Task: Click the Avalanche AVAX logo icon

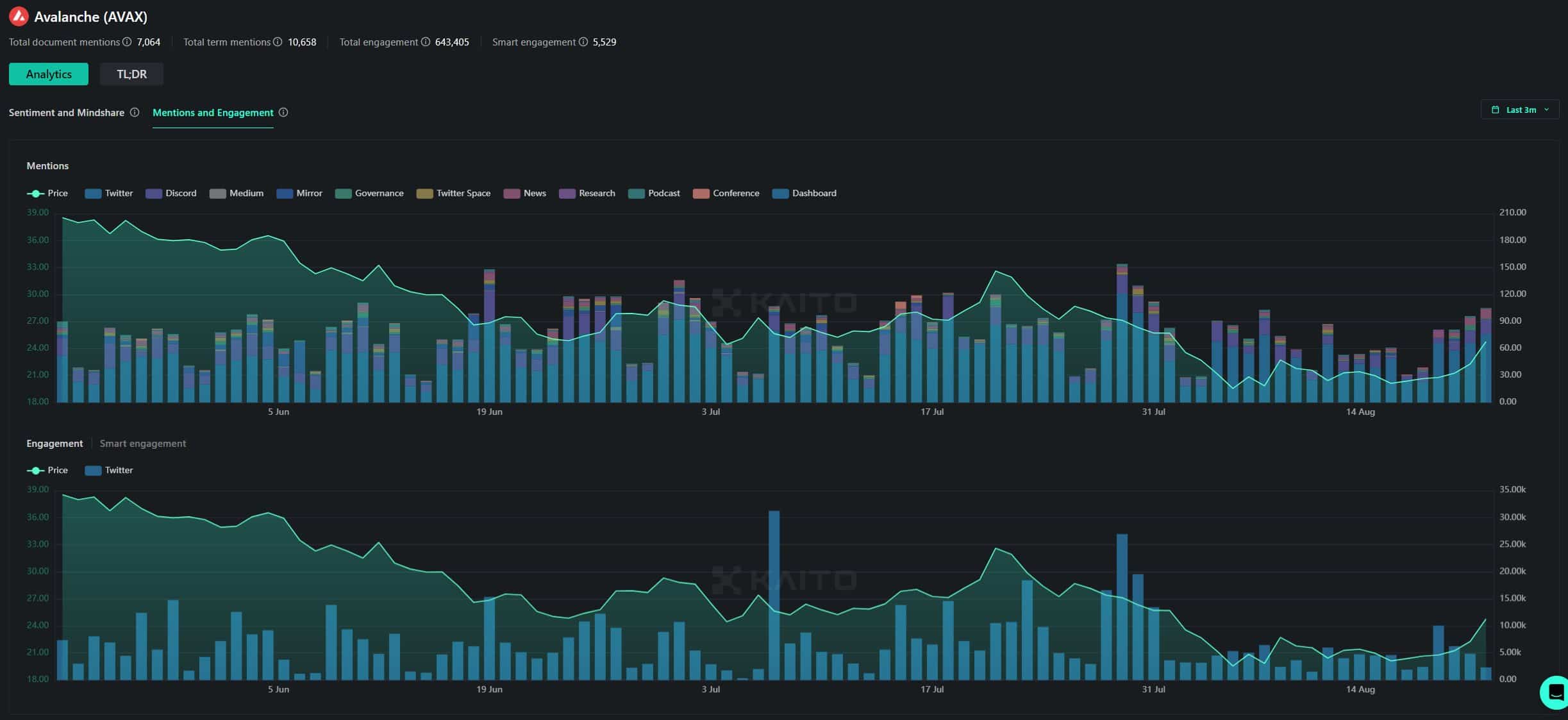Action: [19, 17]
